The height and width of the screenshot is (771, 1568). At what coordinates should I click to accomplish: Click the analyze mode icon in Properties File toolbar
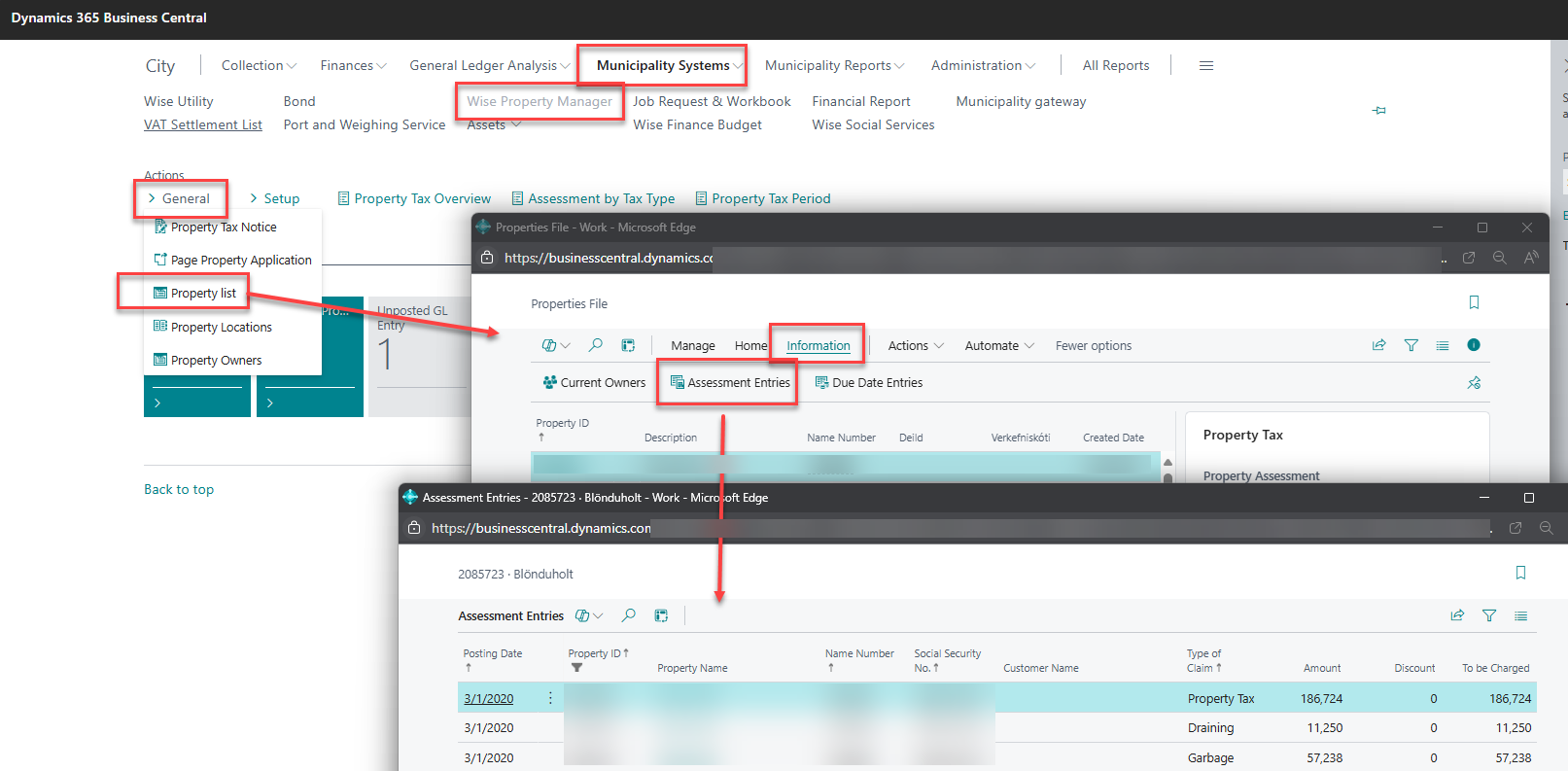(x=629, y=345)
